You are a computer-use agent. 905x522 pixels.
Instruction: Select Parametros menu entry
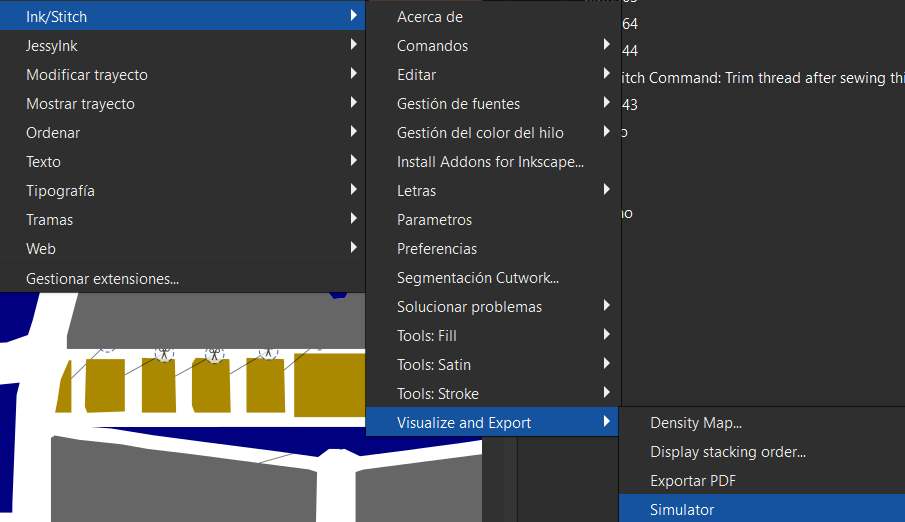[492, 219]
